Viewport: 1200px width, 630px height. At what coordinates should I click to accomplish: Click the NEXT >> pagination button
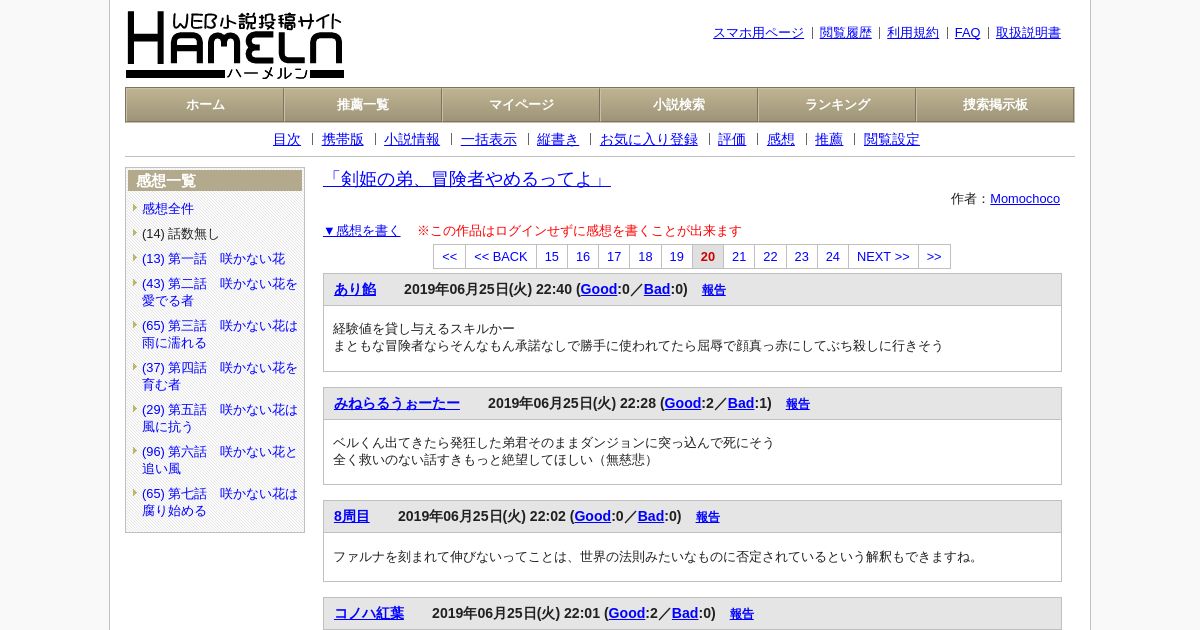pyautogui.click(x=883, y=257)
